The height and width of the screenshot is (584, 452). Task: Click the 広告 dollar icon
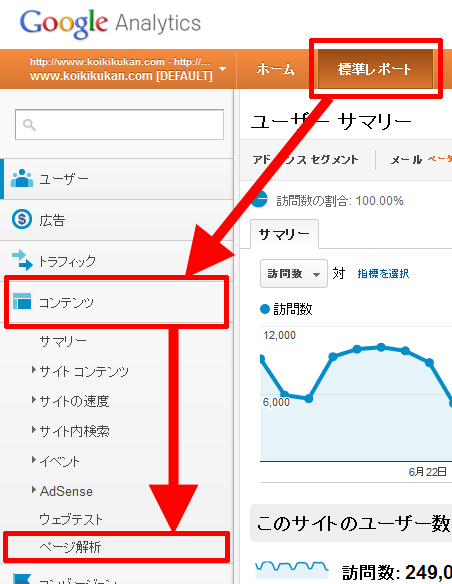[x=22, y=219]
